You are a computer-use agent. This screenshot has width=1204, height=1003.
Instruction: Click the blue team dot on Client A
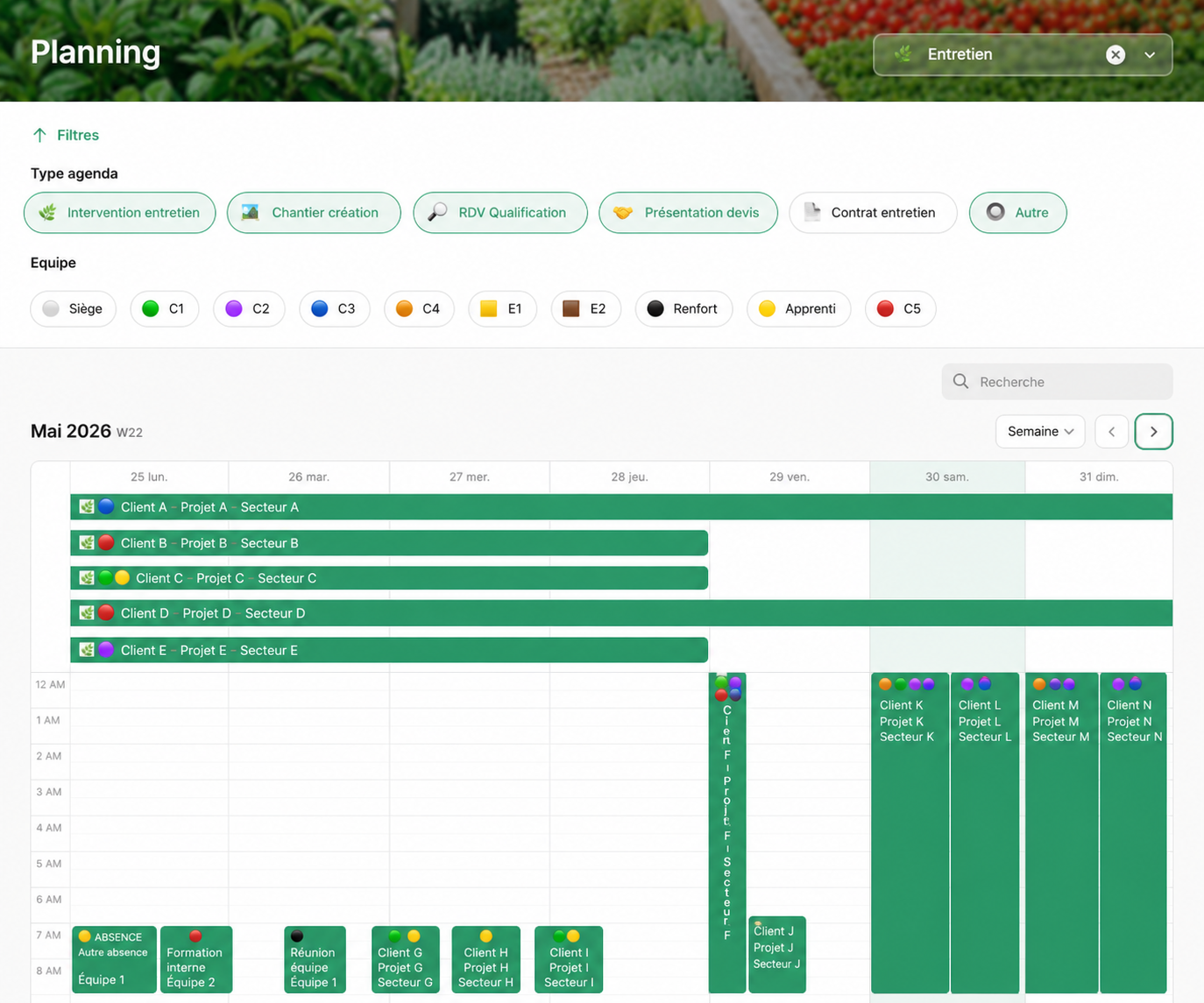pos(106,506)
